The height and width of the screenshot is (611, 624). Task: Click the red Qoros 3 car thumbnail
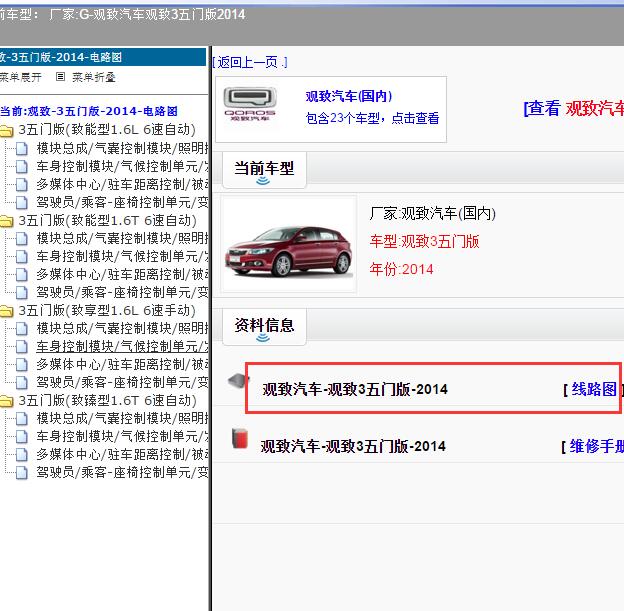coord(289,245)
